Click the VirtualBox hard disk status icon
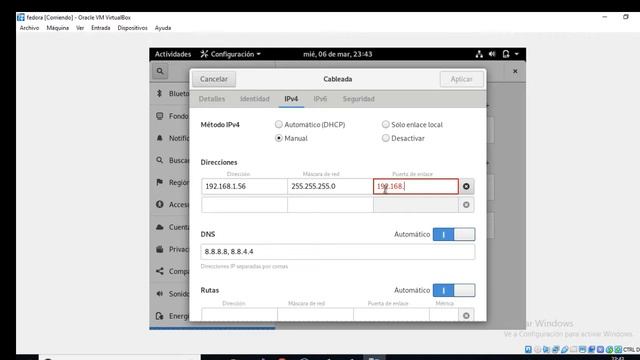 pyautogui.click(x=528, y=349)
